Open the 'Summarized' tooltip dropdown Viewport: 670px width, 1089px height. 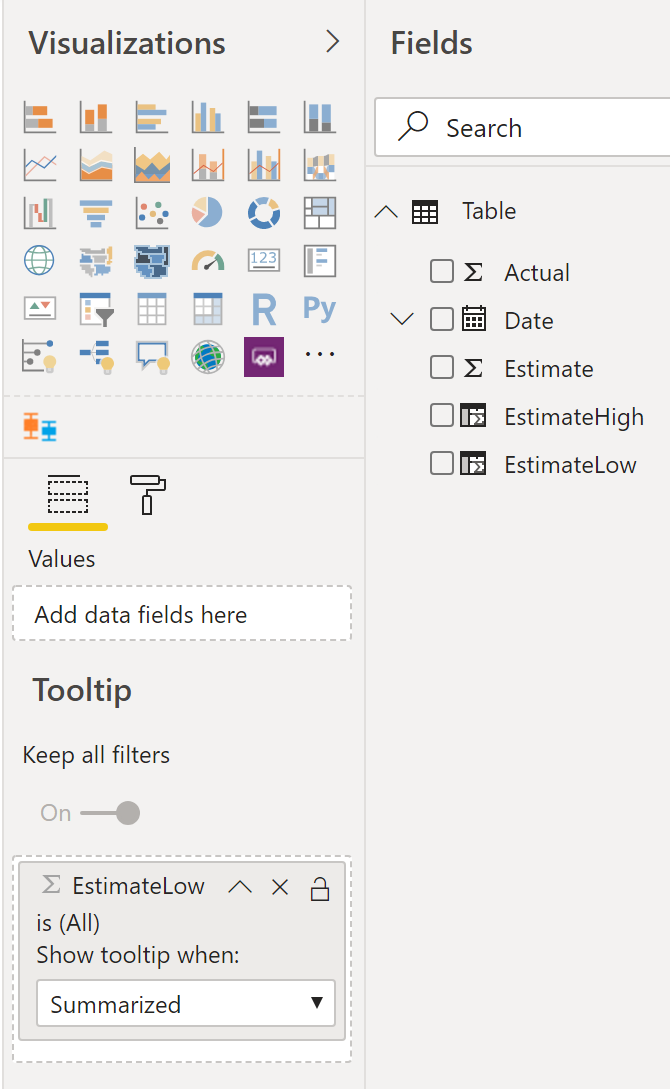(x=186, y=1004)
